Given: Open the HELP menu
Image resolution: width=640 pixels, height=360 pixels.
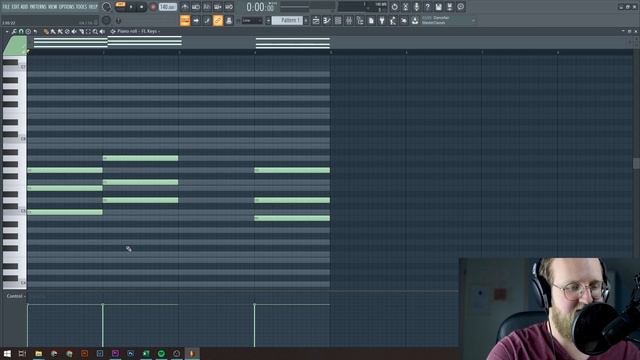Looking at the screenshot, I should click(93, 7).
